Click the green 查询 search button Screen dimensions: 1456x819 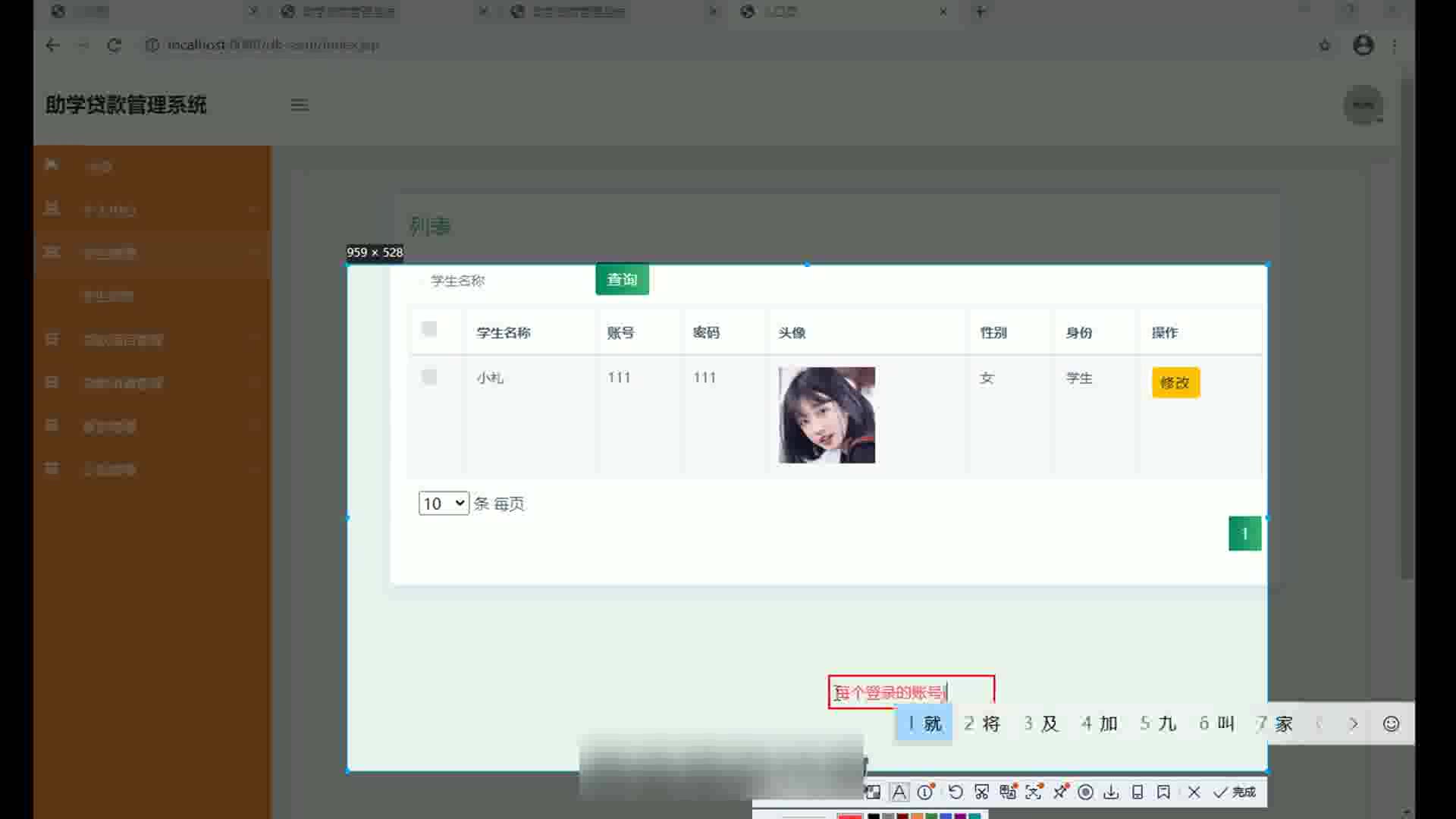(x=622, y=280)
